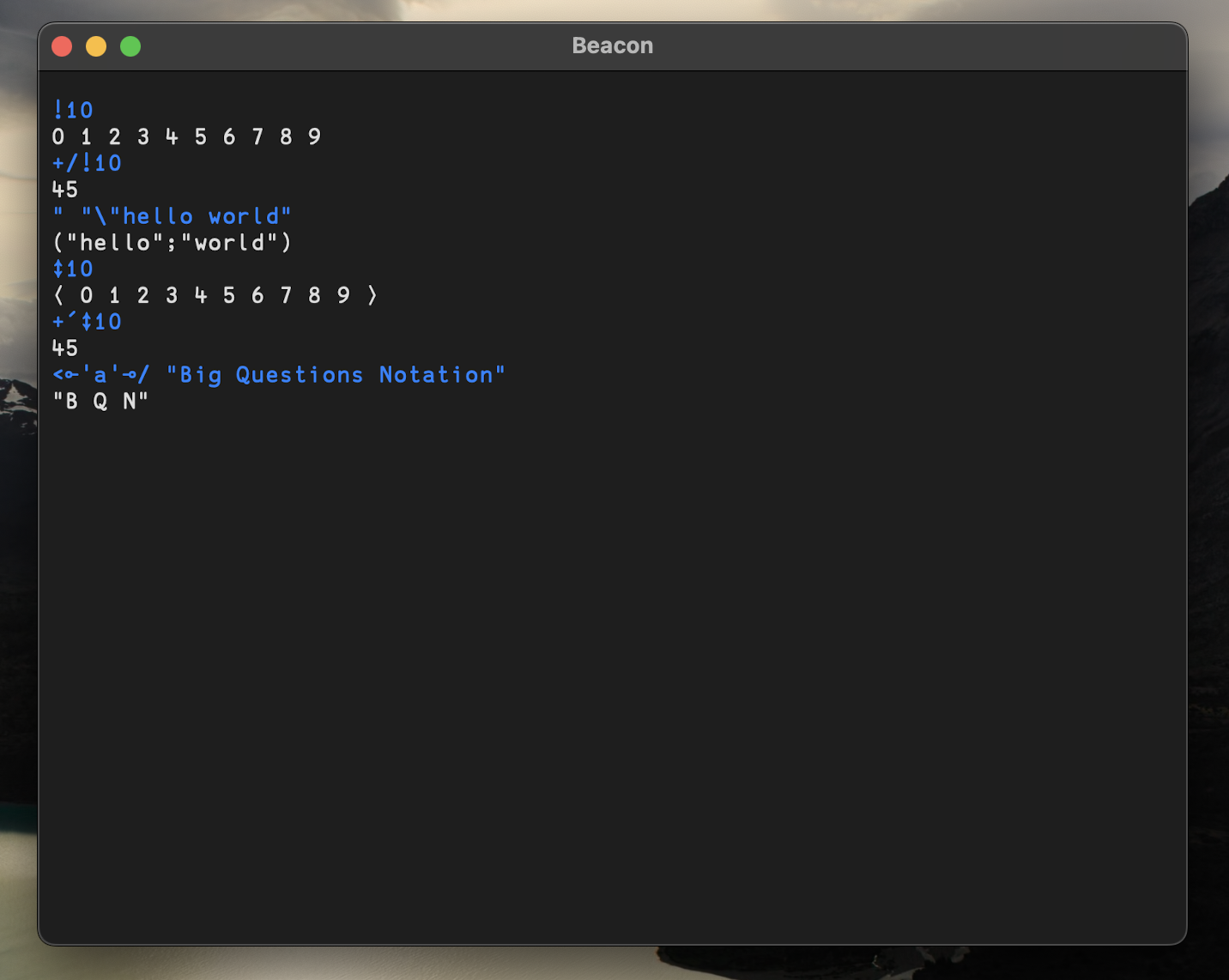Click the second "45" result under +´↕10
This screenshot has height=980, width=1229.
coord(65,348)
